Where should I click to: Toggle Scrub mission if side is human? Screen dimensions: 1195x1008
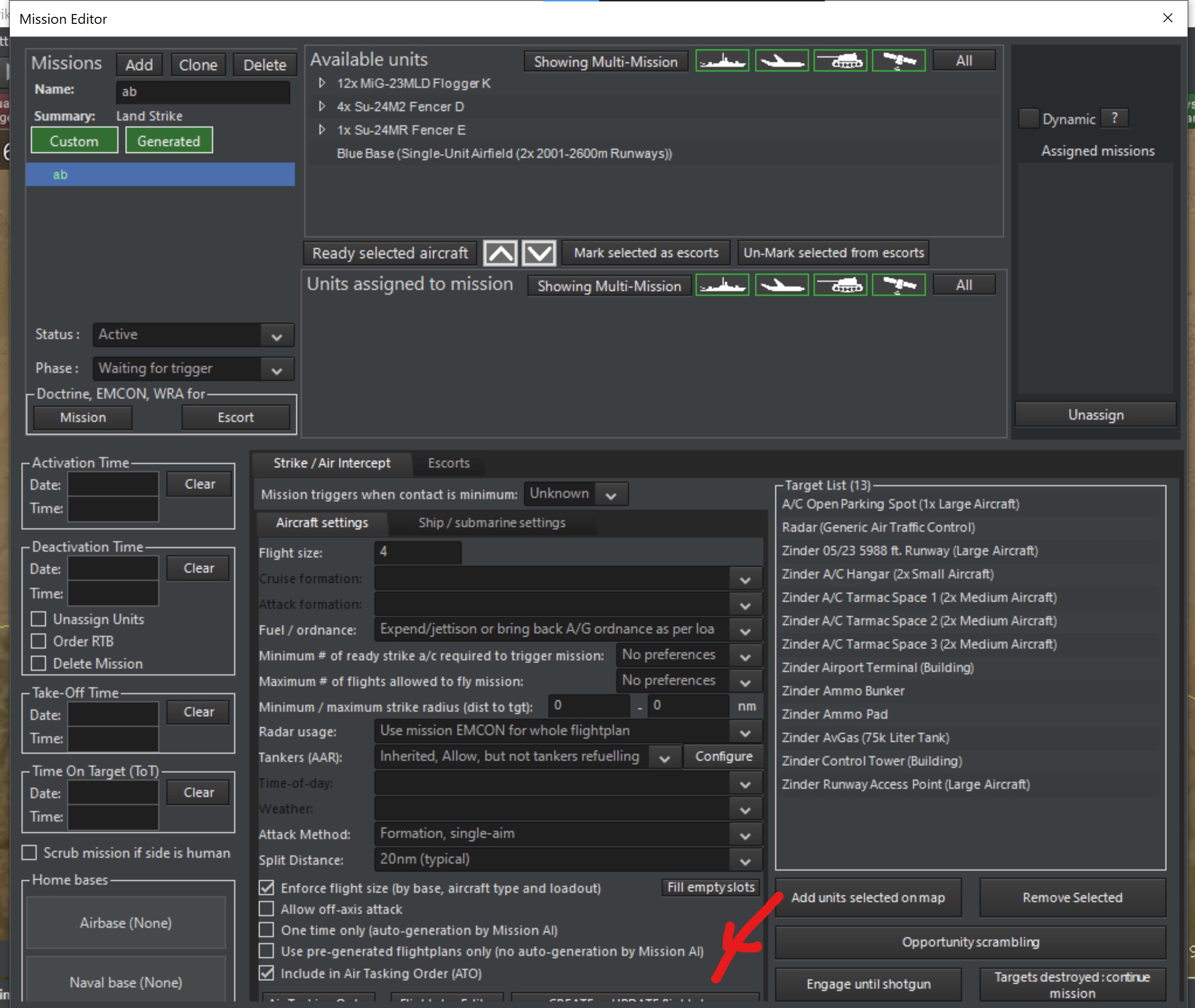pyautogui.click(x=29, y=852)
